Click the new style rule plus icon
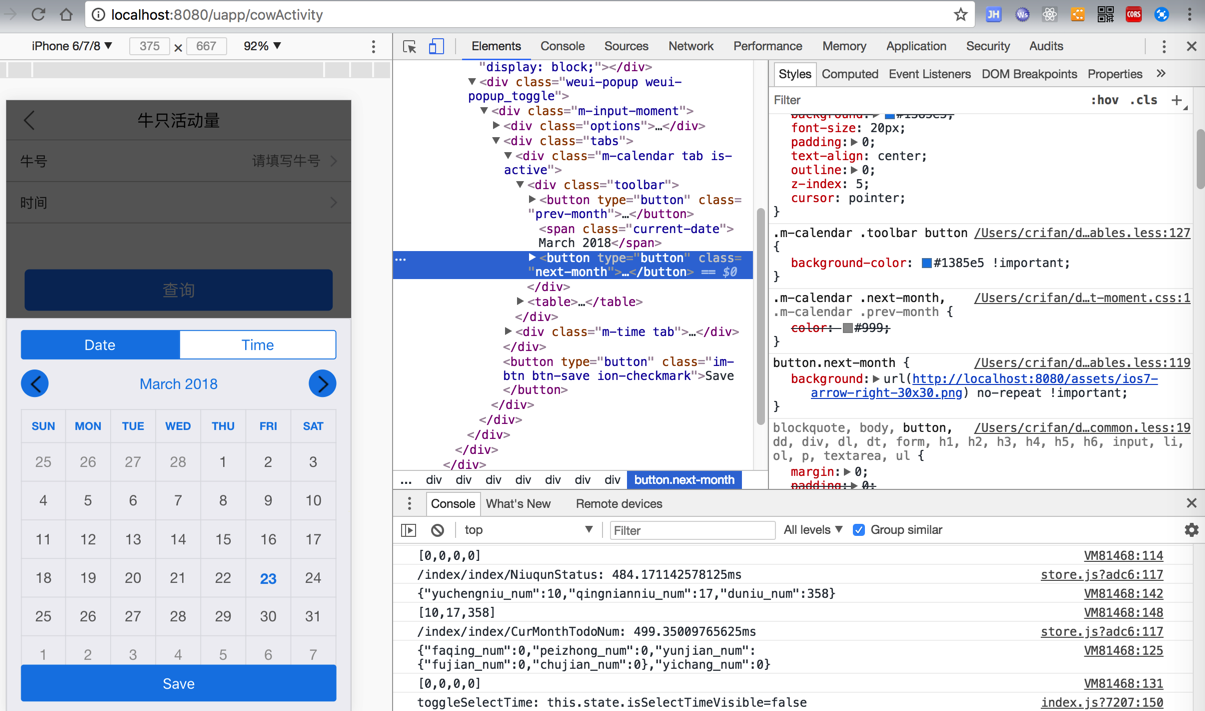Viewport: 1205px width, 711px height. coord(1177,100)
